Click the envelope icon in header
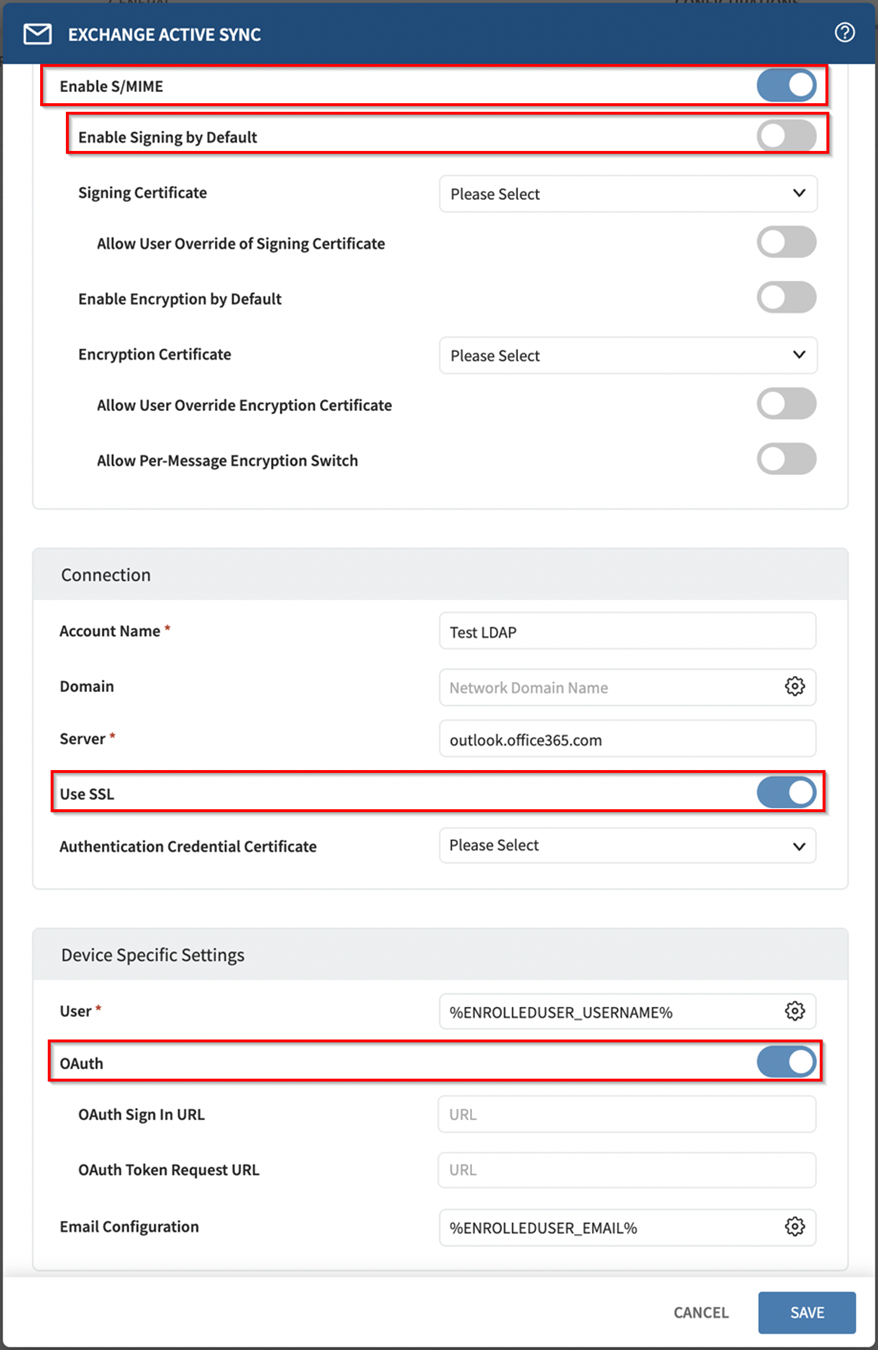The height and width of the screenshot is (1350, 878). click(x=37, y=35)
